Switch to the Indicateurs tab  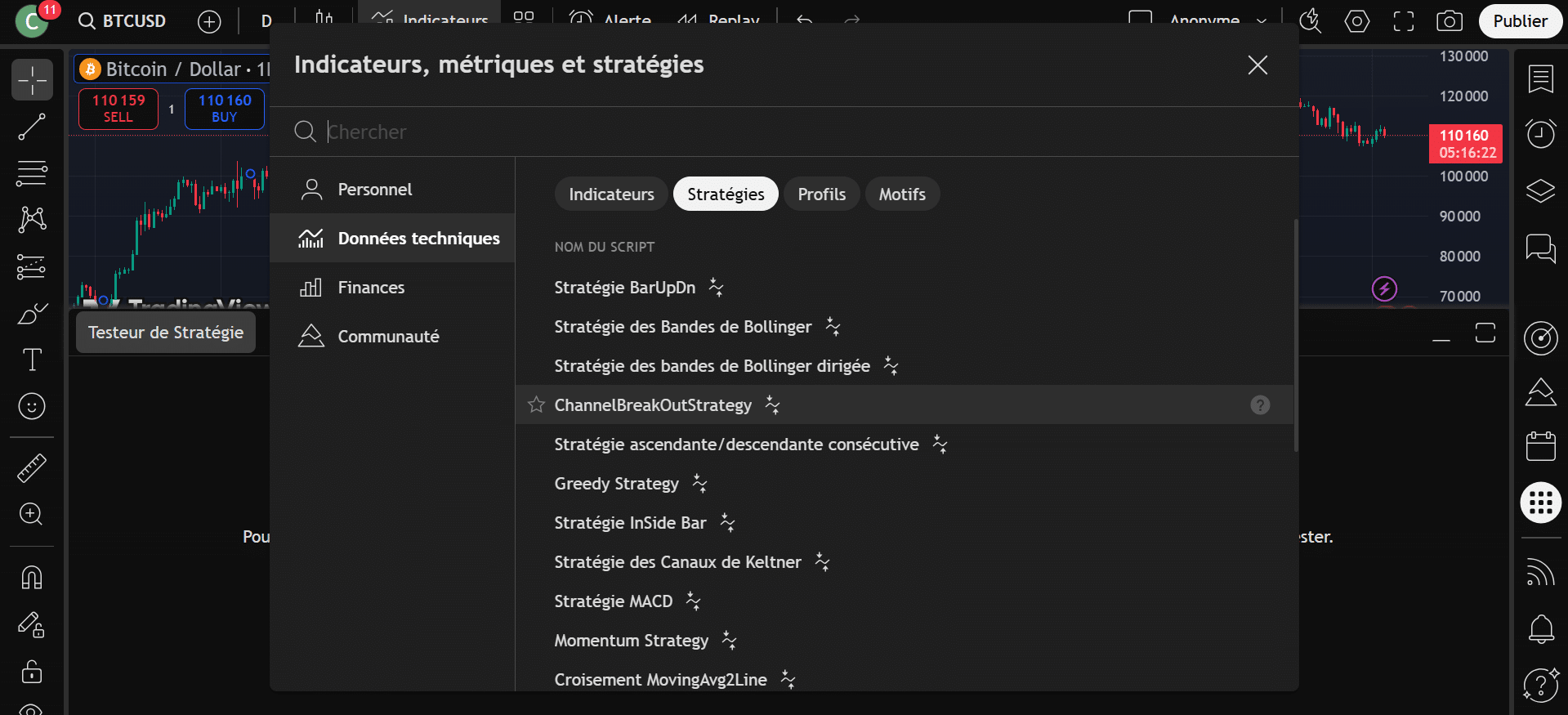[611, 194]
